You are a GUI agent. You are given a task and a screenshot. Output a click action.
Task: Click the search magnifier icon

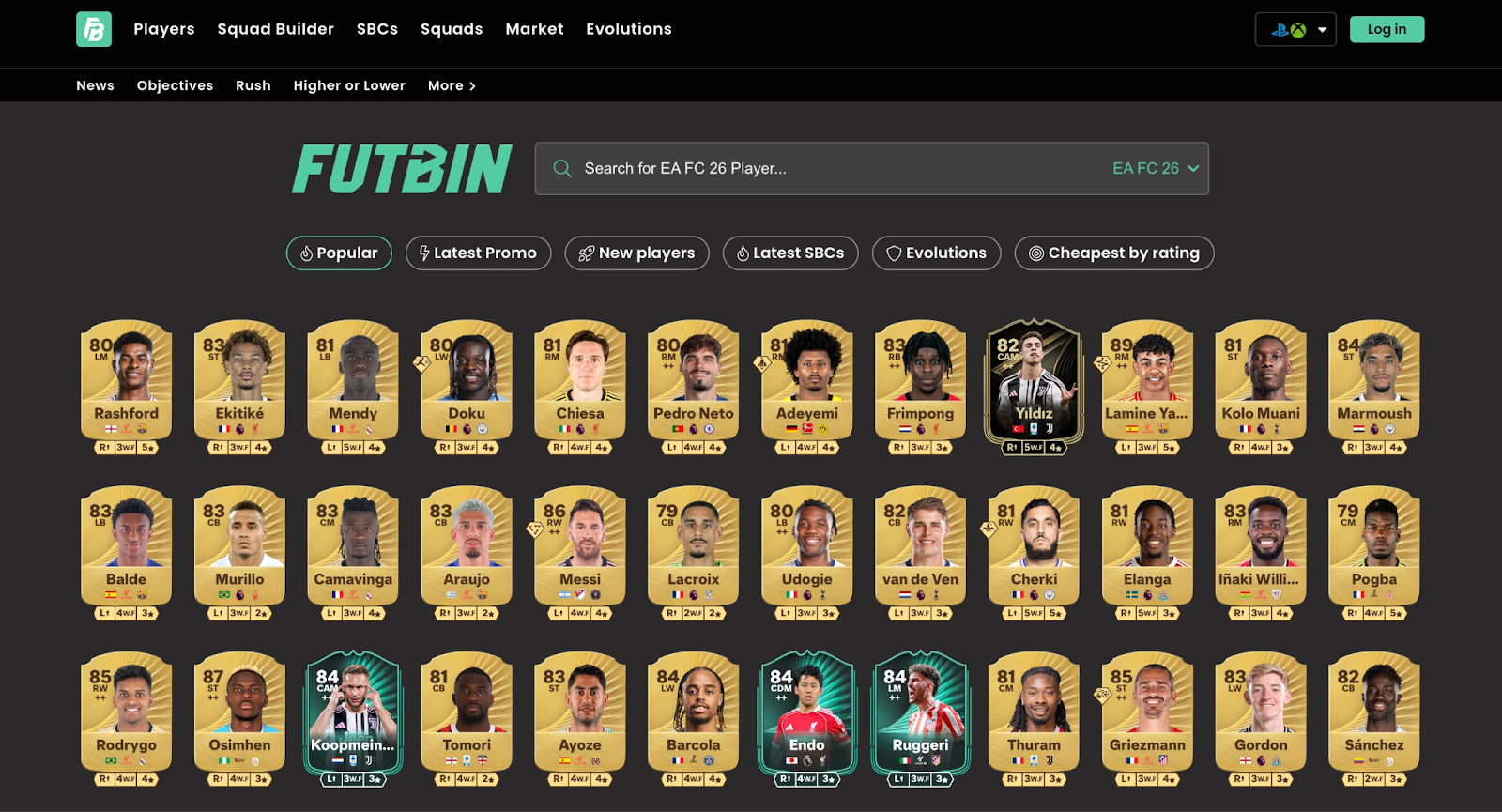[562, 169]
